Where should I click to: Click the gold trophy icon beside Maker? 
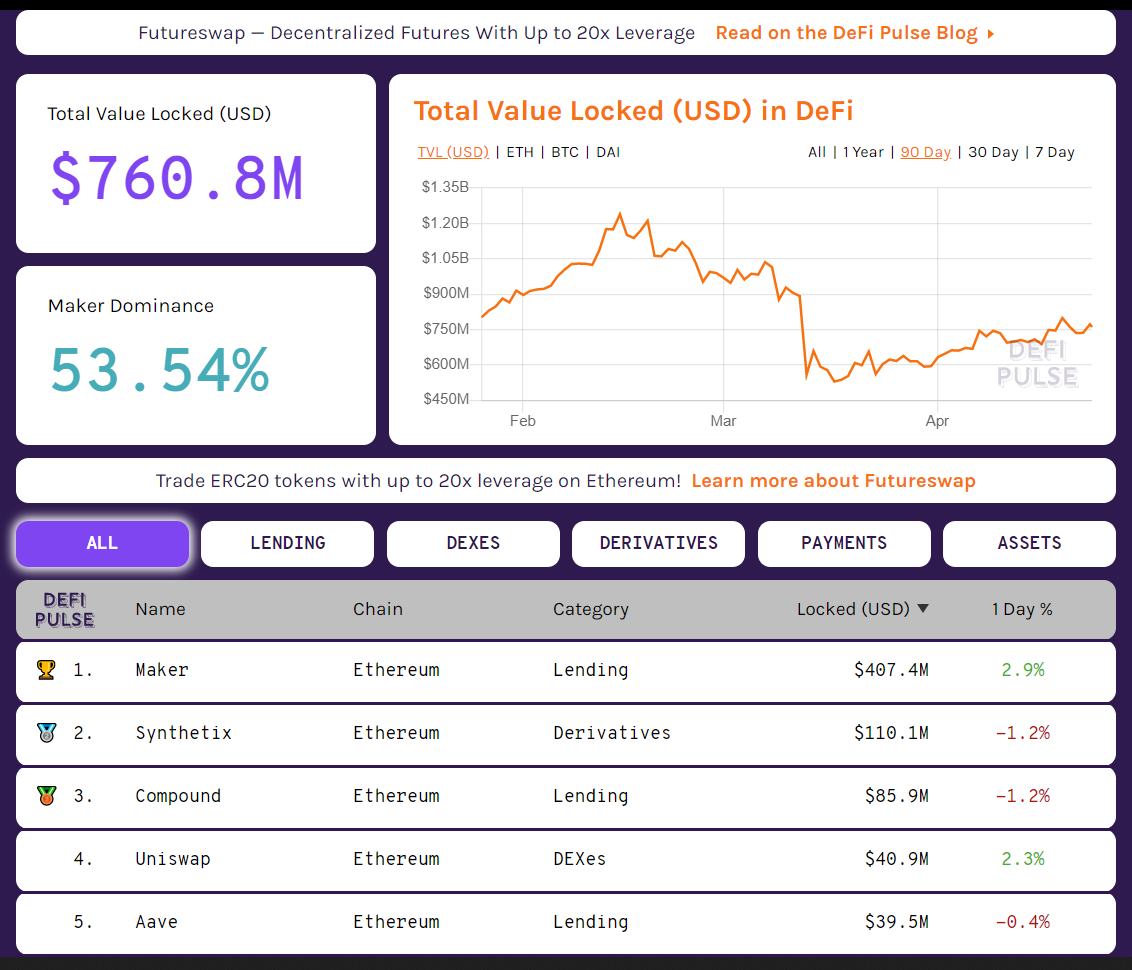(46, 670)
